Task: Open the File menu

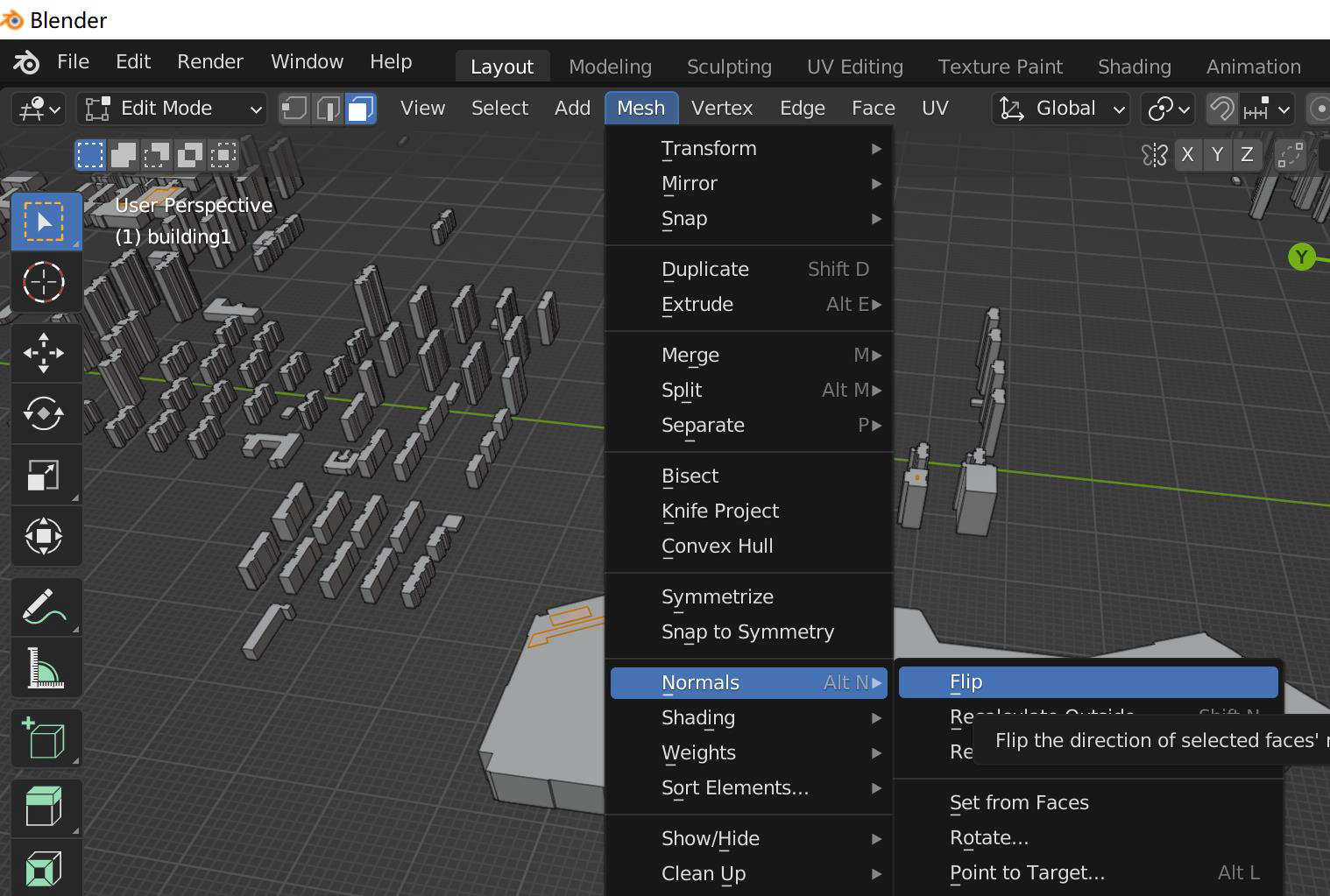Action: point(73,61)
